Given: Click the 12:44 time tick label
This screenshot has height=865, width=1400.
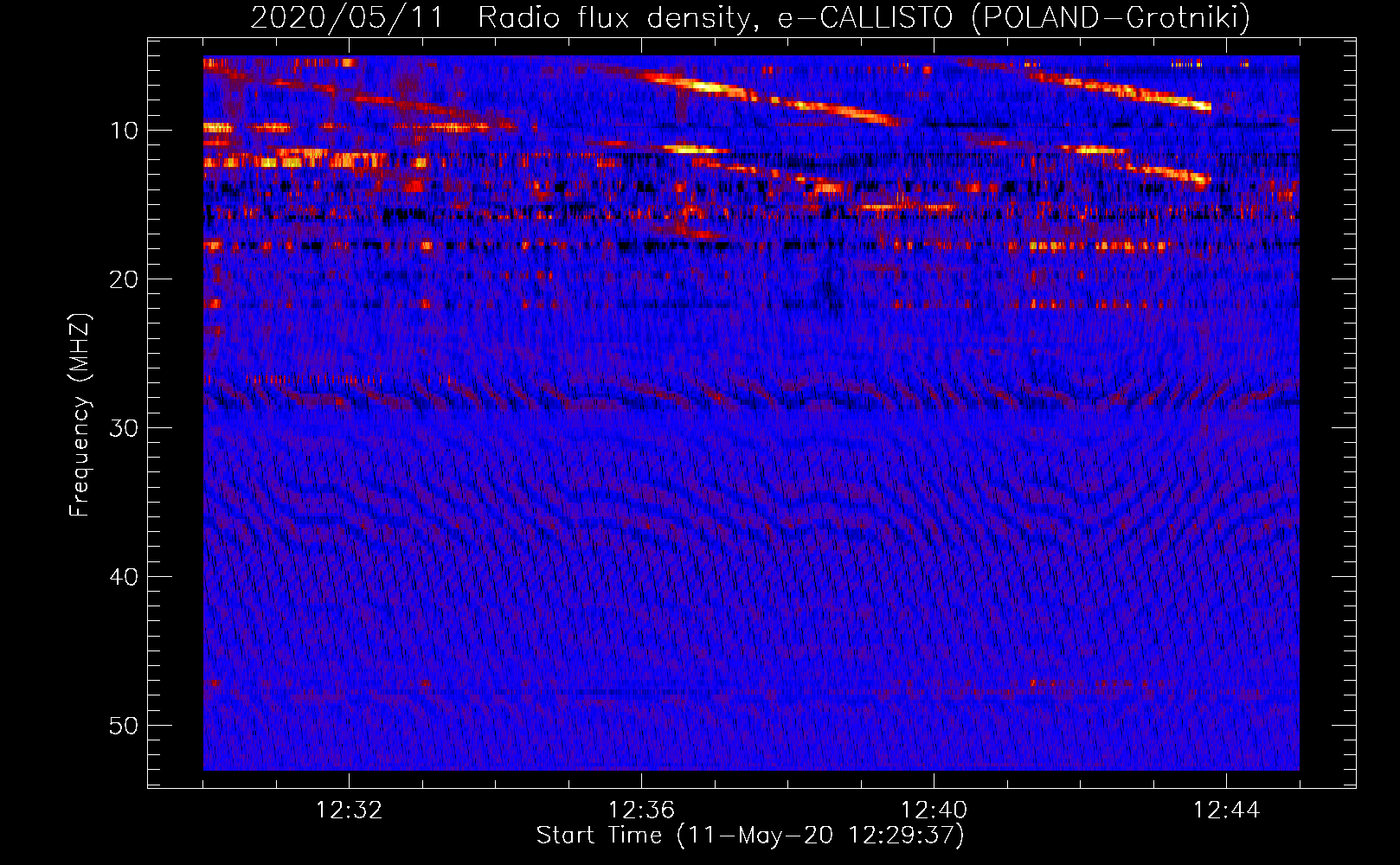Looking at the screenshot, I should click(x=1226, y=811).
